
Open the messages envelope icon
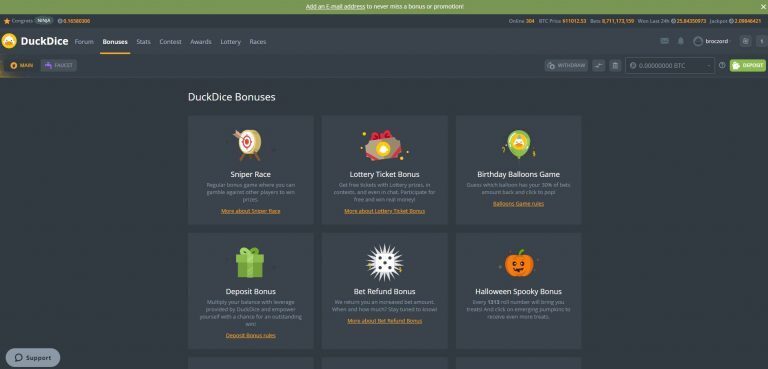tap(664, 41)
